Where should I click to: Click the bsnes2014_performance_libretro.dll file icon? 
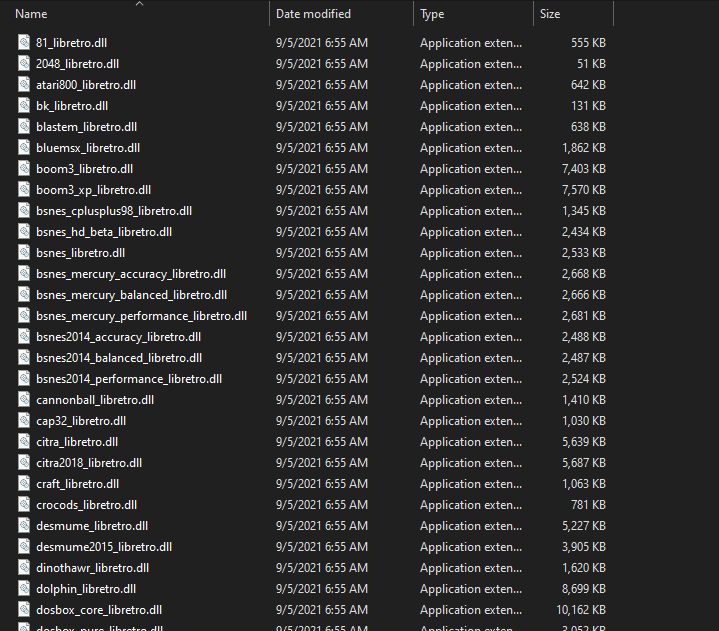click(x=24, y=379)
